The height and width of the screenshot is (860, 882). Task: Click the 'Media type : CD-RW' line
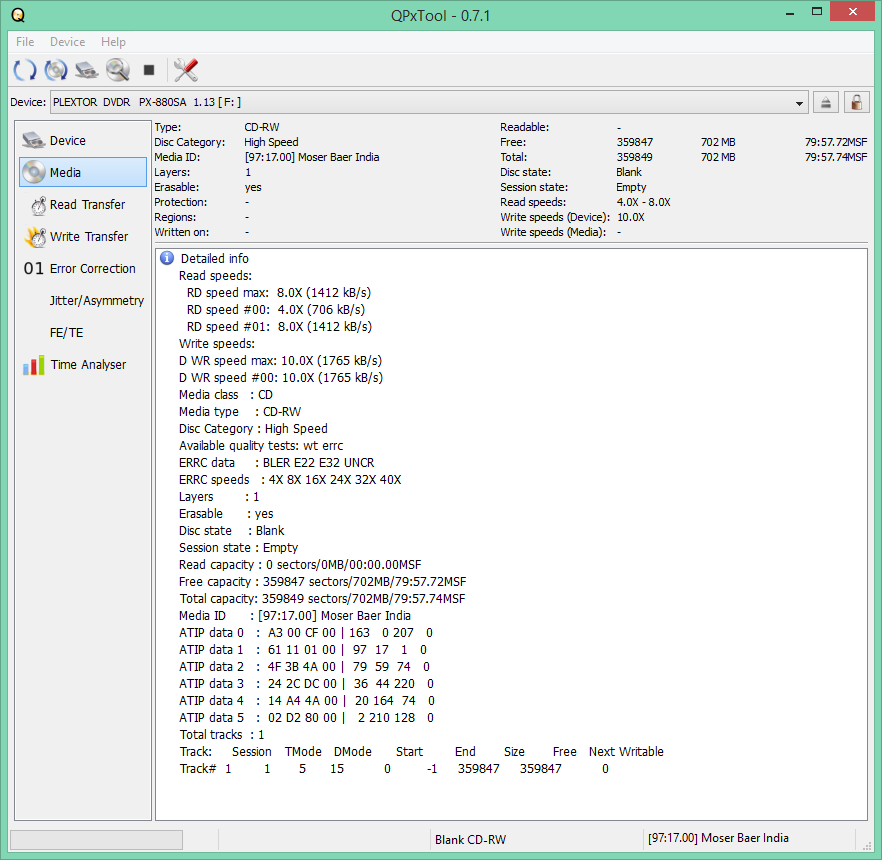pyautogui.click(x=240, y=412)
